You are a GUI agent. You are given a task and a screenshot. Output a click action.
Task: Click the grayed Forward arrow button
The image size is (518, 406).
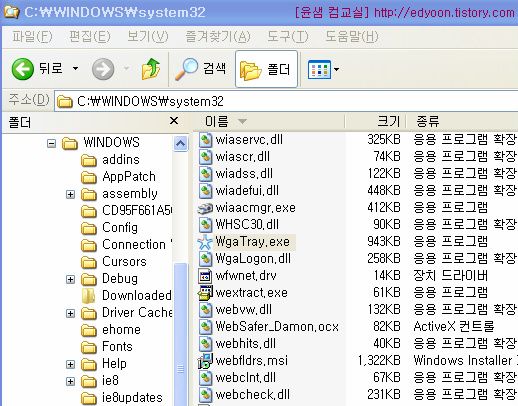[103, 69]
